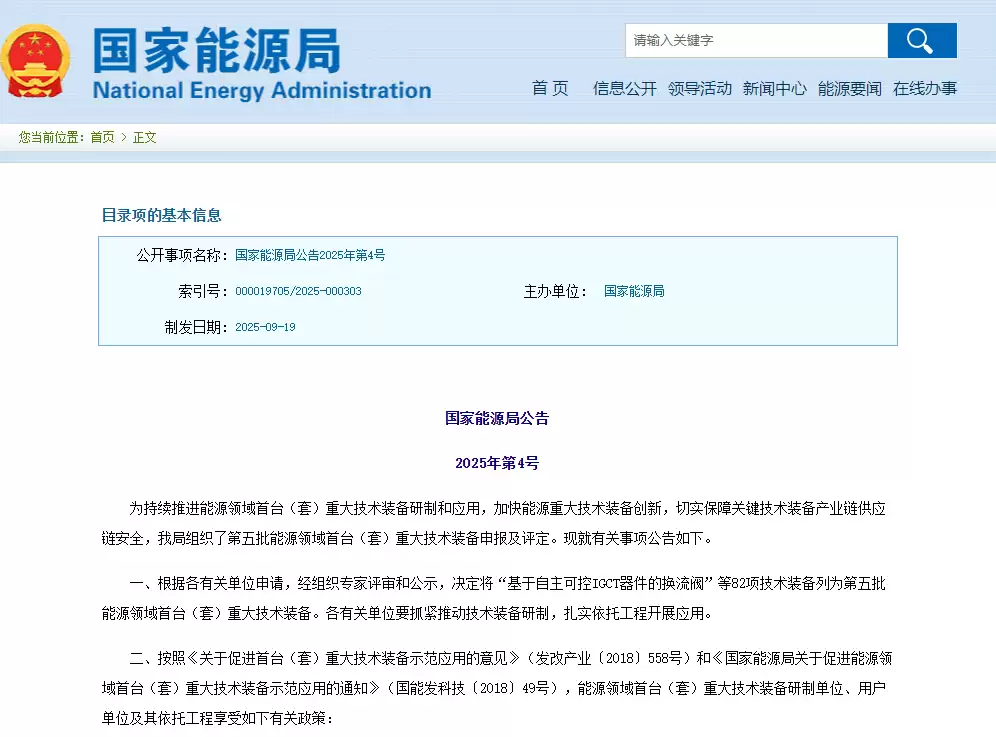This screenshot has height=737, width=996.
Task: Click the search magnifying glass icon
Action: (x=921, y=40)
